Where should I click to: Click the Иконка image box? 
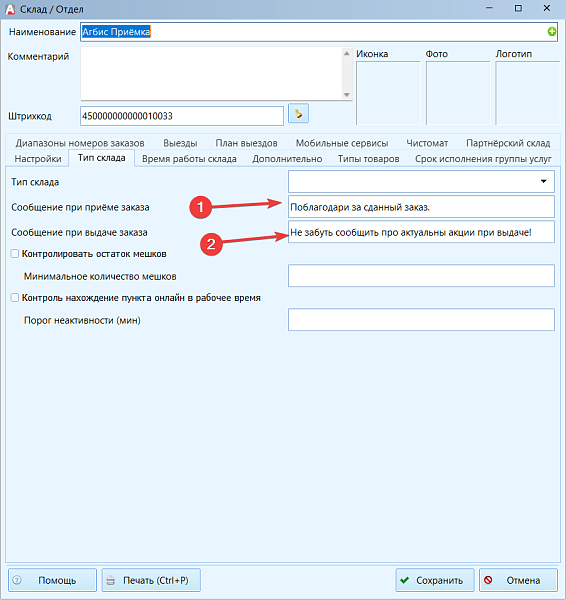coord(388,93)
